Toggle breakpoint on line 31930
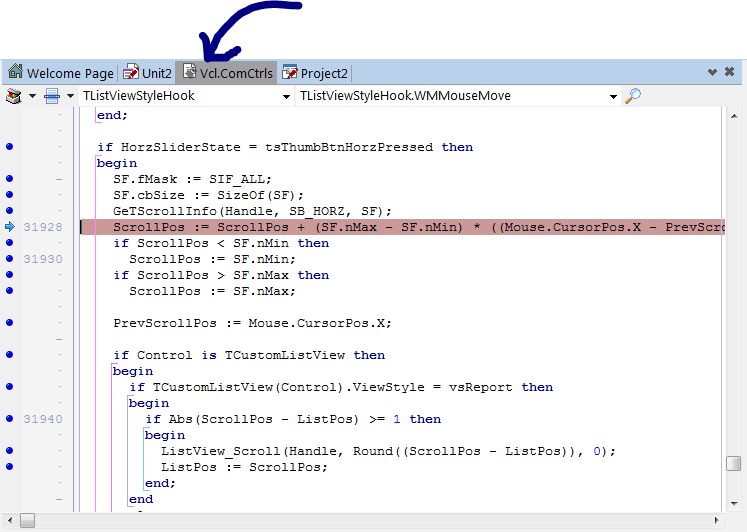This screenshot has width=747, height=532. point(10,259)
